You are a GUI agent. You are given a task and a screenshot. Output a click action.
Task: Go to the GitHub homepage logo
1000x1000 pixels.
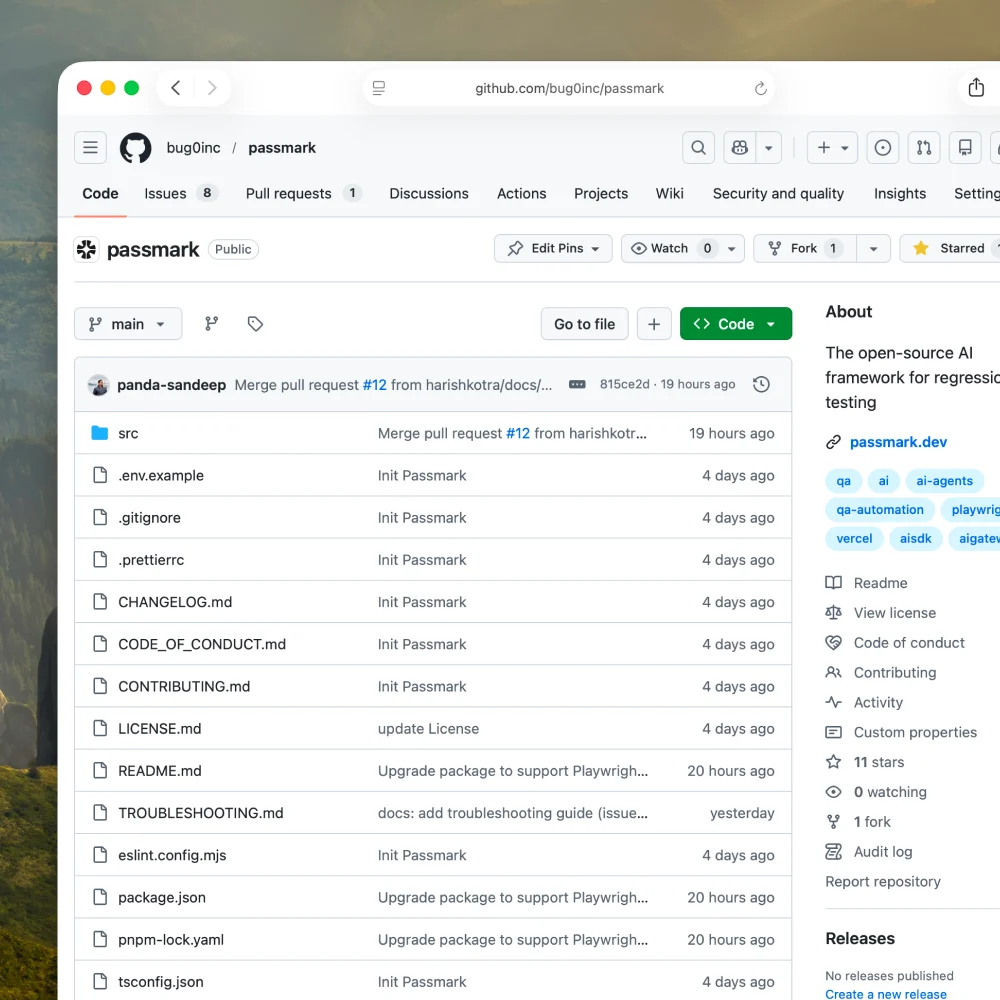pos(135,147)
